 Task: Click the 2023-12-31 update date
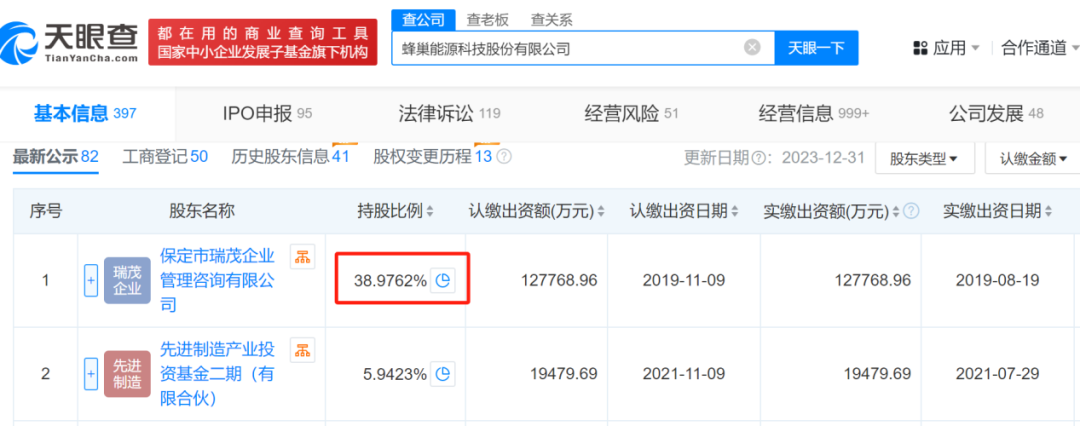(x=823, y=158)
